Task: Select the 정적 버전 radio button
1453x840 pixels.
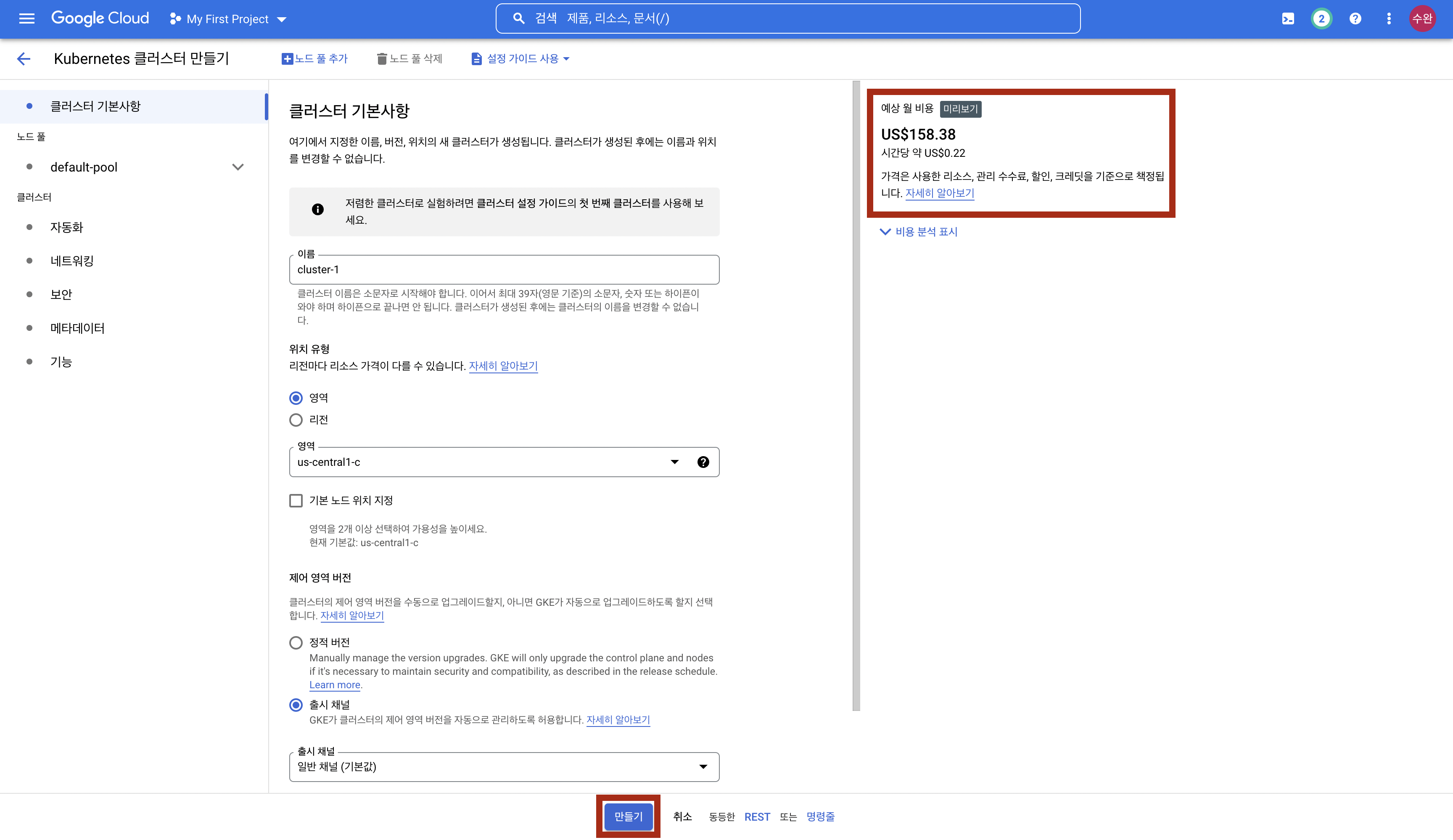Action: [x=296, y=642]
